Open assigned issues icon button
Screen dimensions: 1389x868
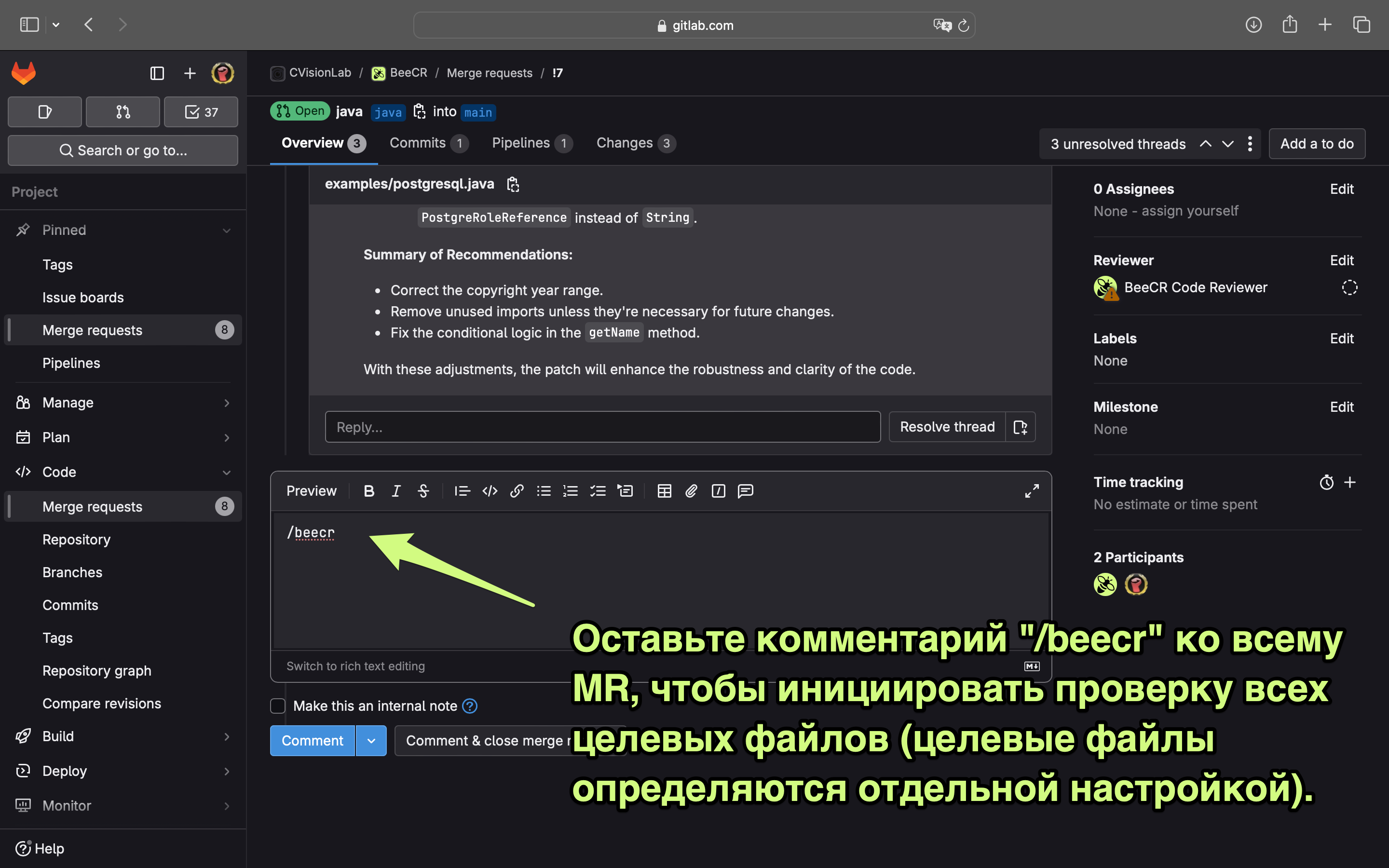[45, 112]
